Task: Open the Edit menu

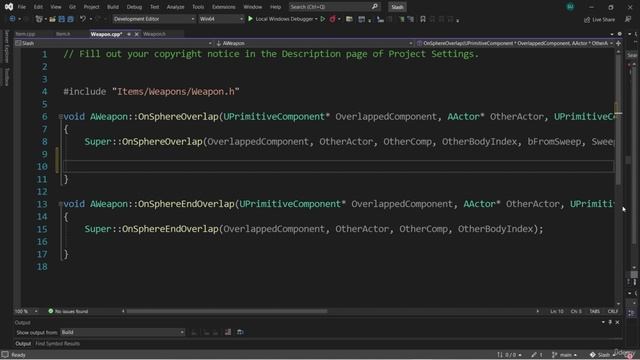Action: tap(38, 7)
